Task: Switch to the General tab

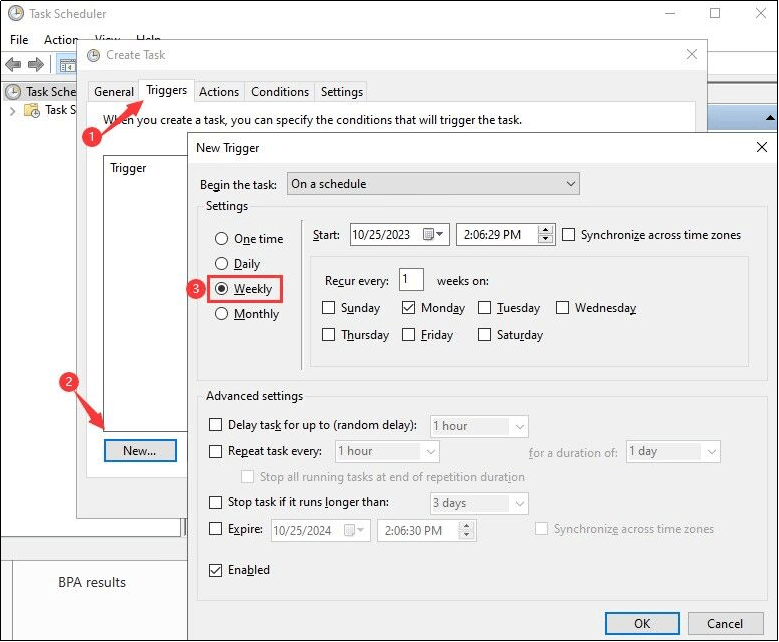Action: pos(114,92)
